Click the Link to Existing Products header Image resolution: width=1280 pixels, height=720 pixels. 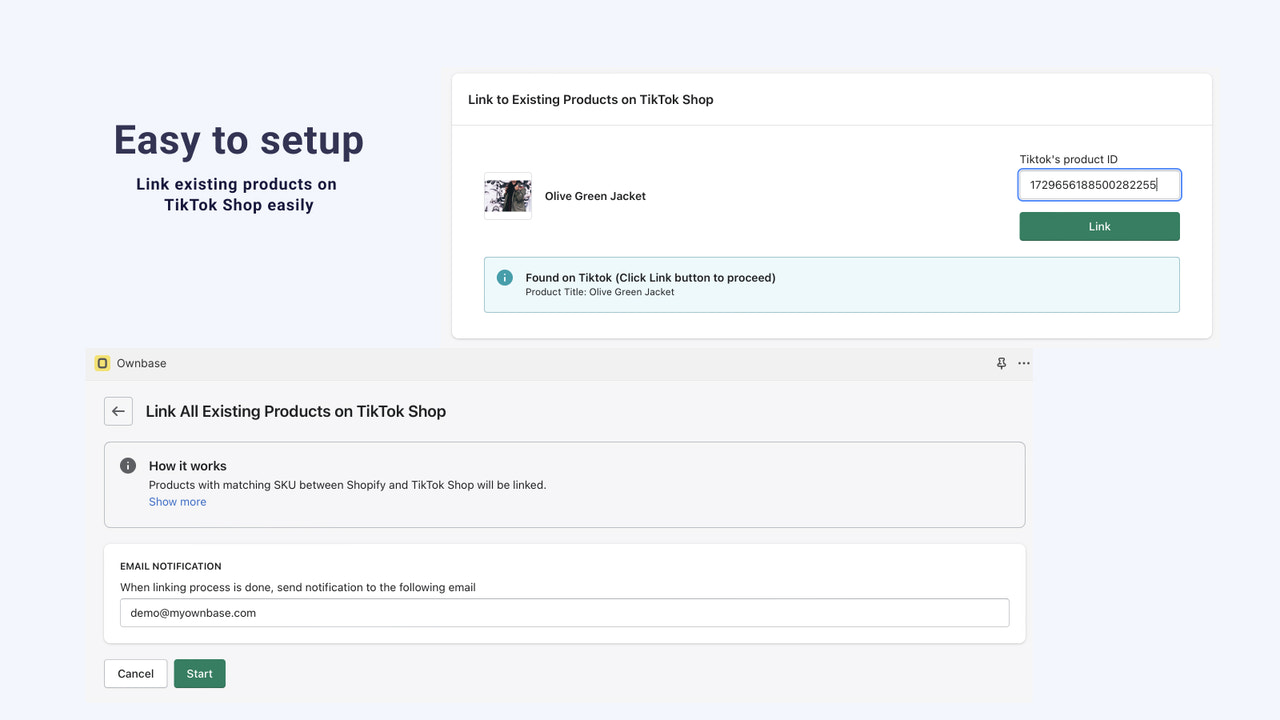pos(590,99)
